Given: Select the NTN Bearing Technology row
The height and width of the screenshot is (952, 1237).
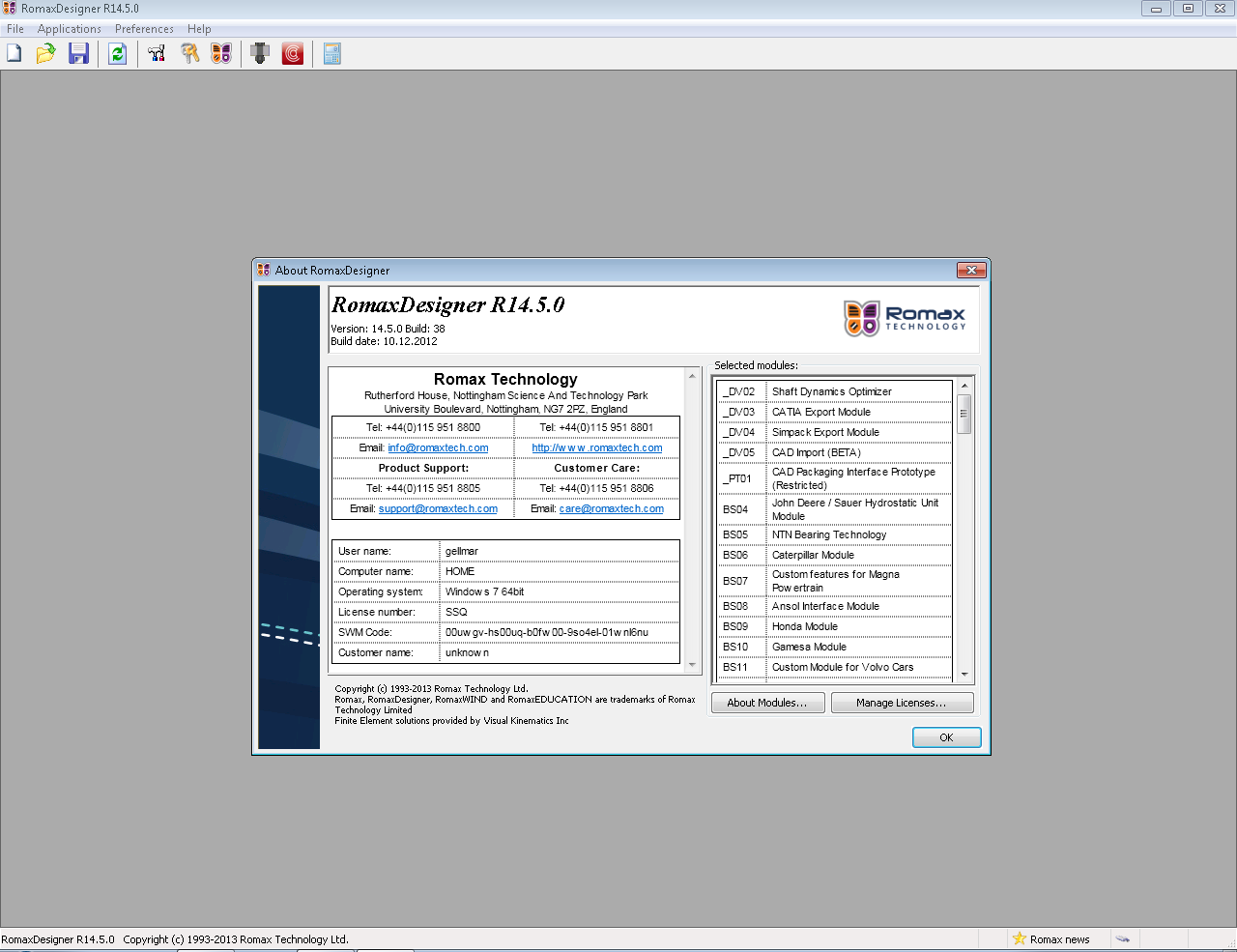Looking at the screenshot, I should (835, 534).
